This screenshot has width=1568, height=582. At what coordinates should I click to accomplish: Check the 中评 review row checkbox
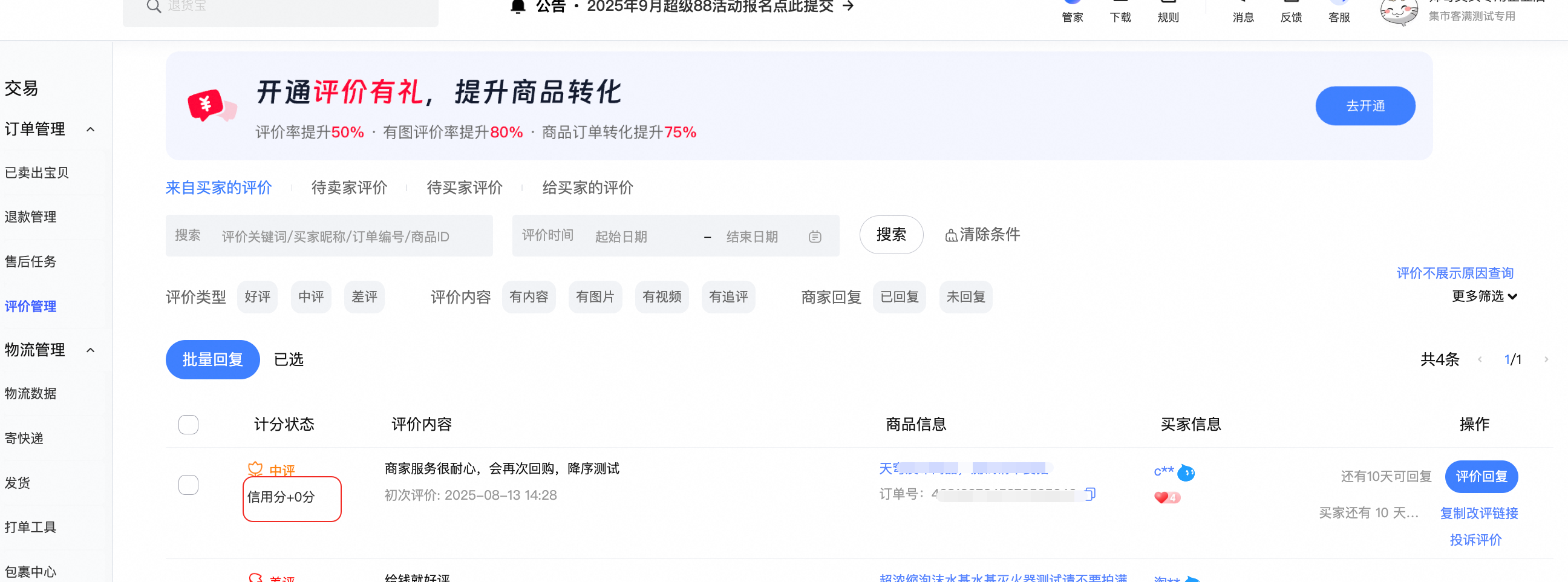point(188,485)
